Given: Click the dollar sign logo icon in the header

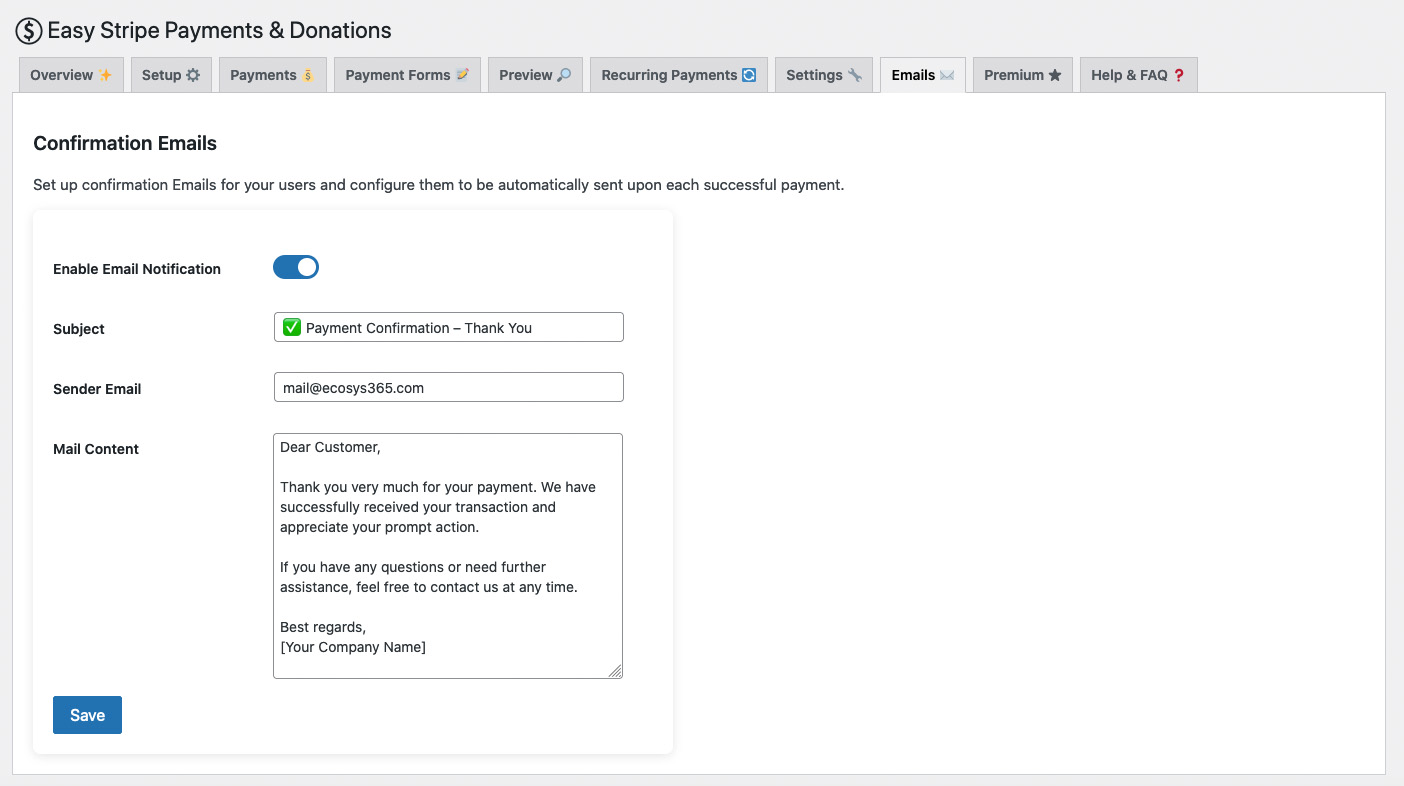Looking at the screenshot, I should (27, 30).
